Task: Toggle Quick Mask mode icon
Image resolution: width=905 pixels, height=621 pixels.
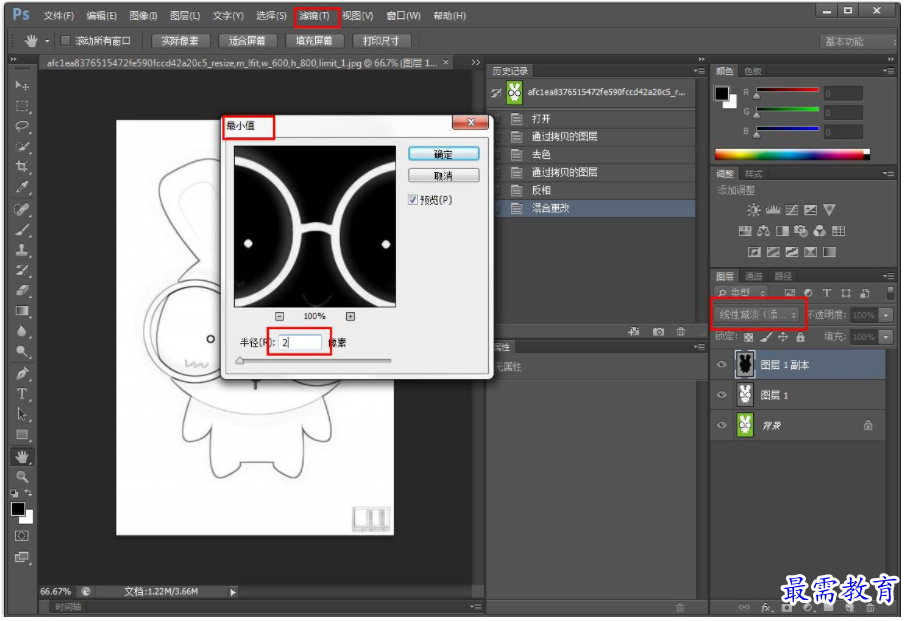Action: click(x=22, y=536)
